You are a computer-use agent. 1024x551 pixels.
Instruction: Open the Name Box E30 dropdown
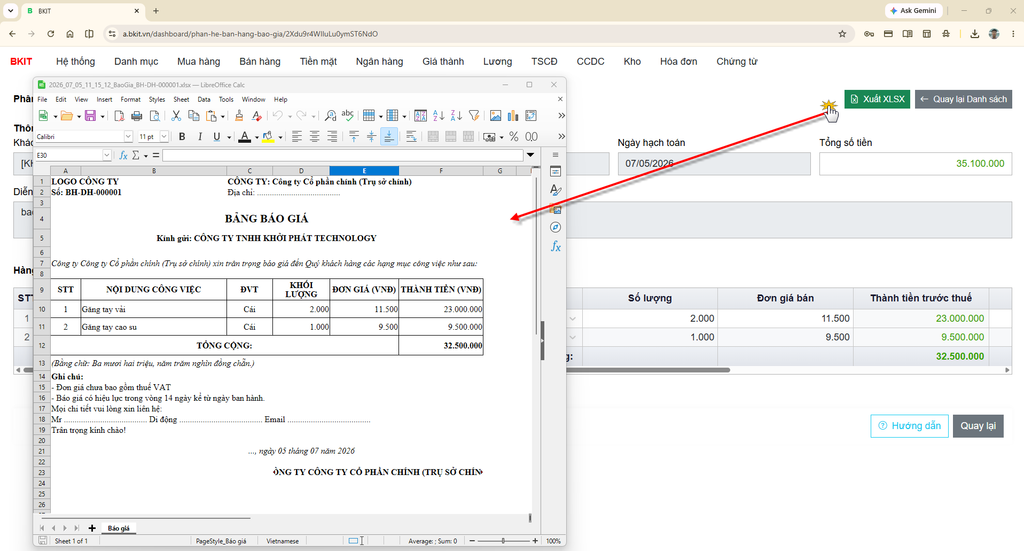tap(106, 155)
